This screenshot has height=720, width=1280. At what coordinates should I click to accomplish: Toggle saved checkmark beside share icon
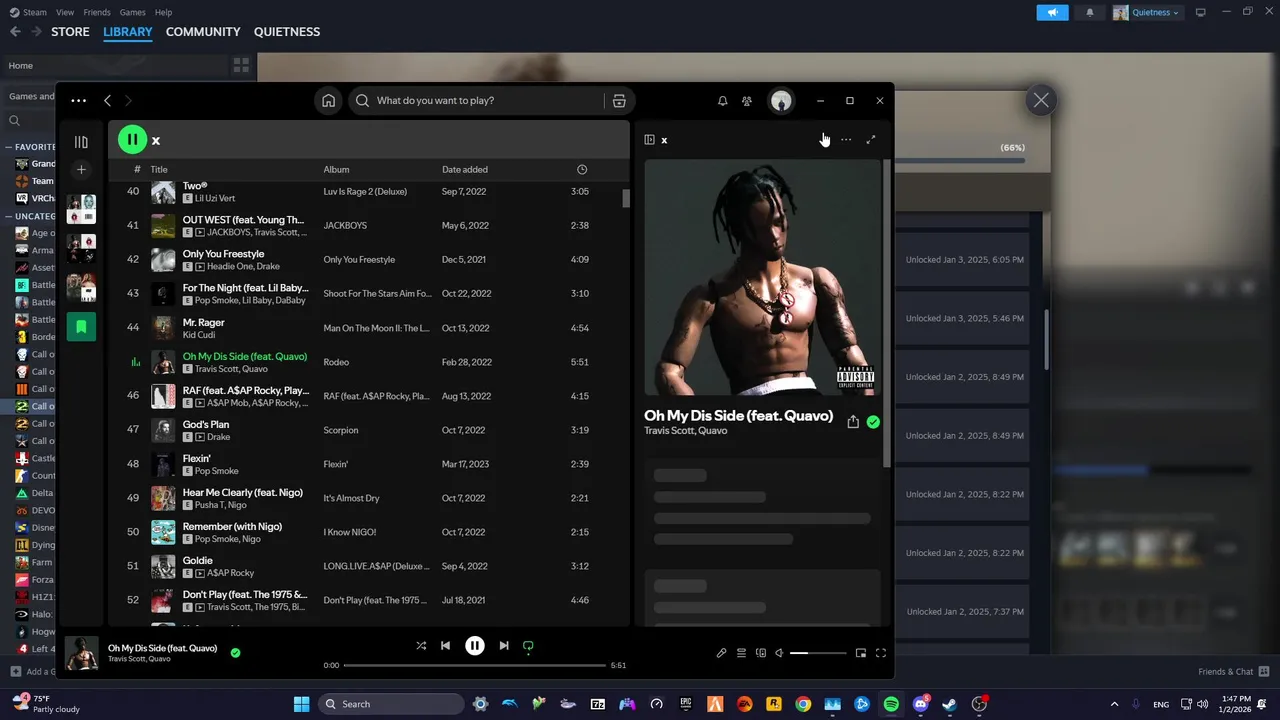pyautogui.click(x=873, y=422)
